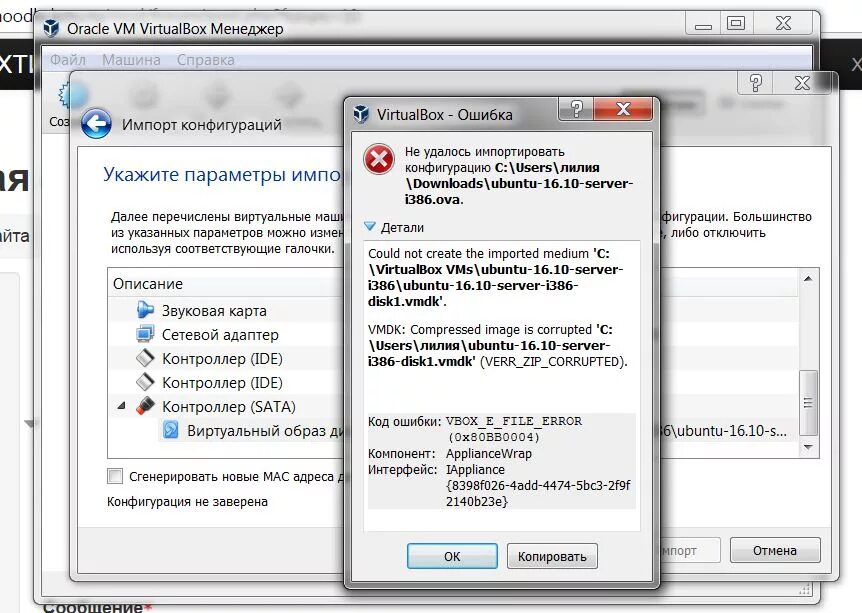Close the Импорт конфигураций wizard window
Screen dimensions: 862x613
pyautogui.click(x=802, y=83)
